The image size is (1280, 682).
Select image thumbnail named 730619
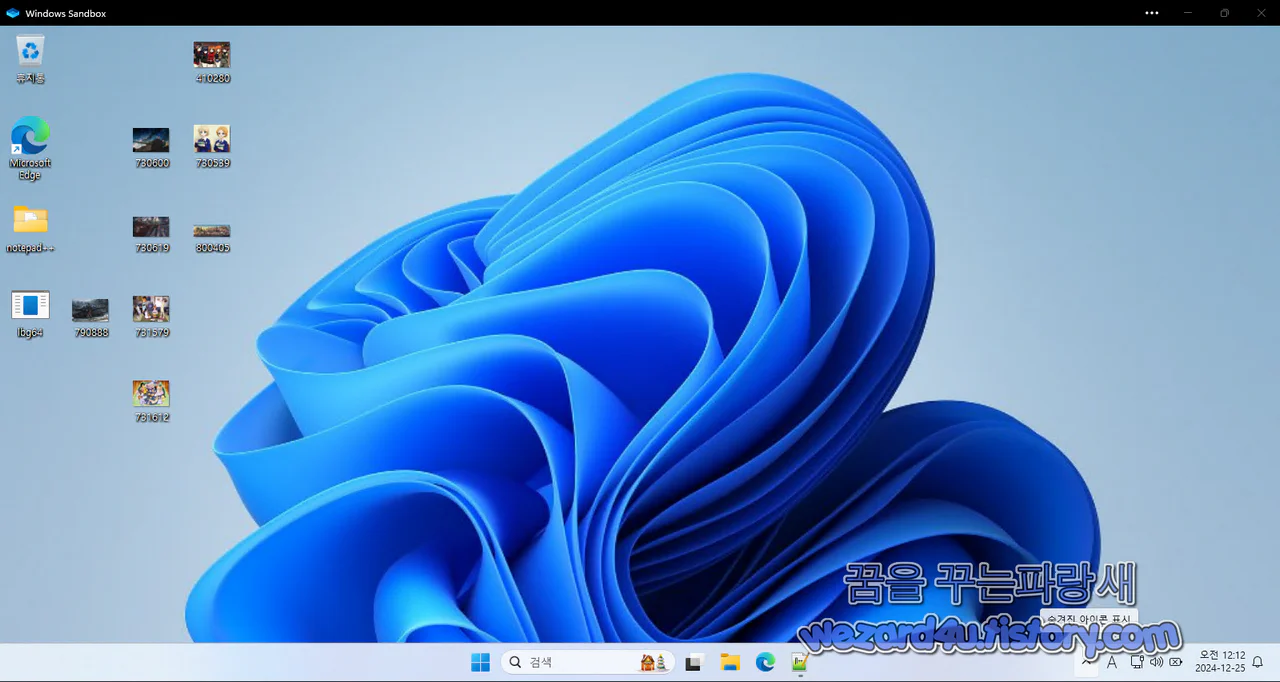(151, 233)
